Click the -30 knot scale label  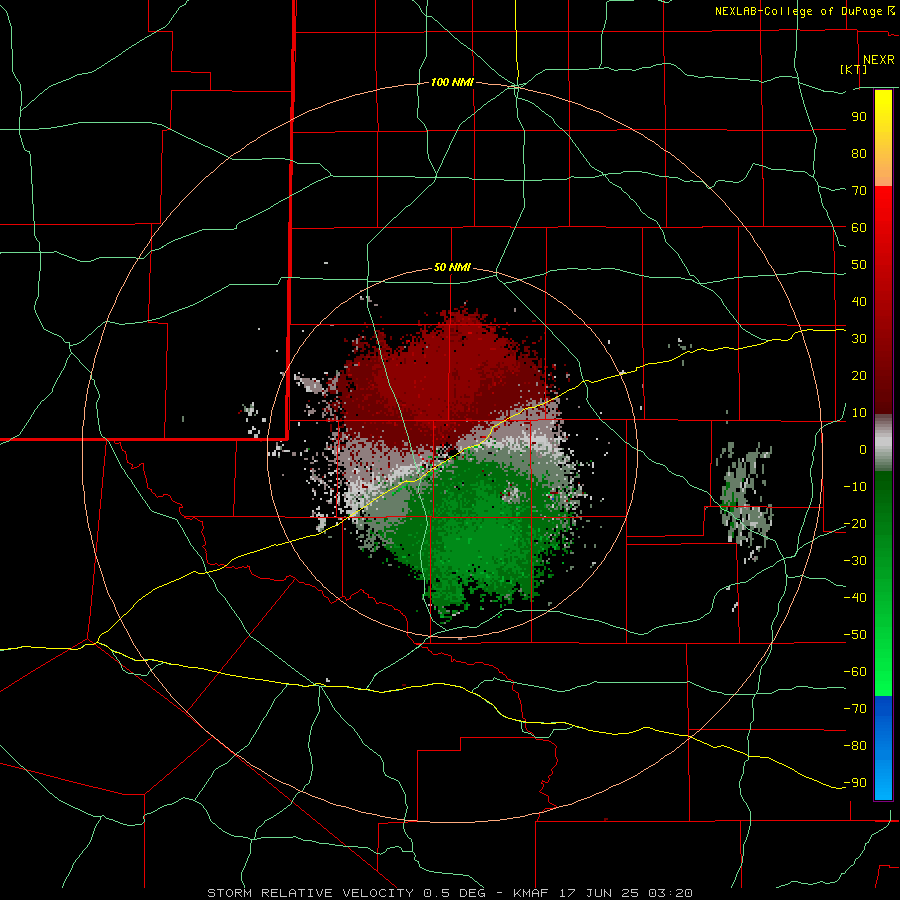pos(855,561)
